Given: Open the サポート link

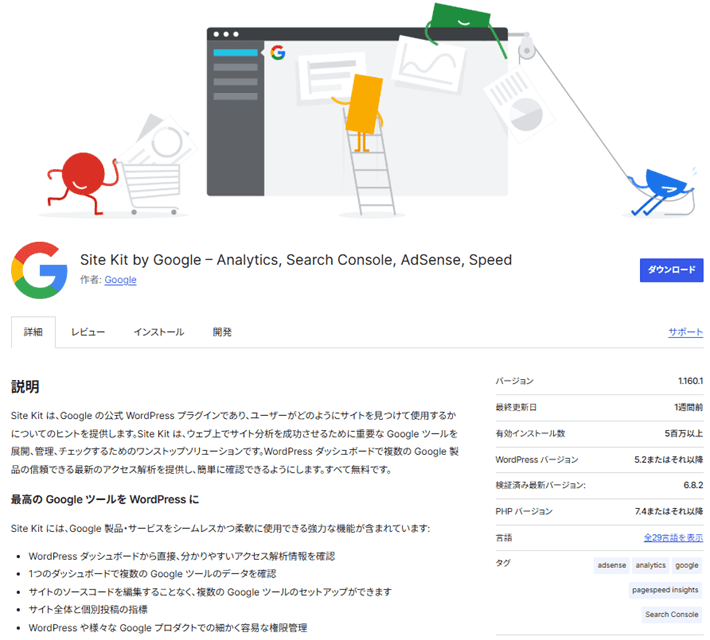Looking at the screenshot, I should point(686,332).
